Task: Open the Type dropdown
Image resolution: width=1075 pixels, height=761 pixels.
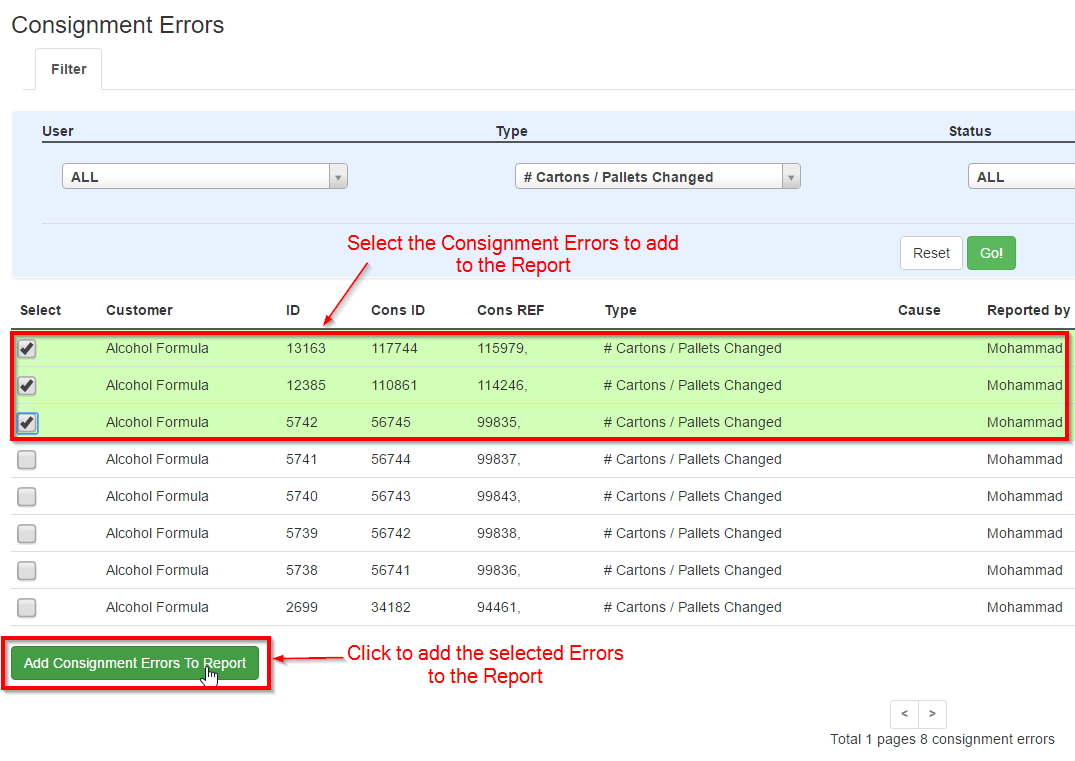Action: 657,176
